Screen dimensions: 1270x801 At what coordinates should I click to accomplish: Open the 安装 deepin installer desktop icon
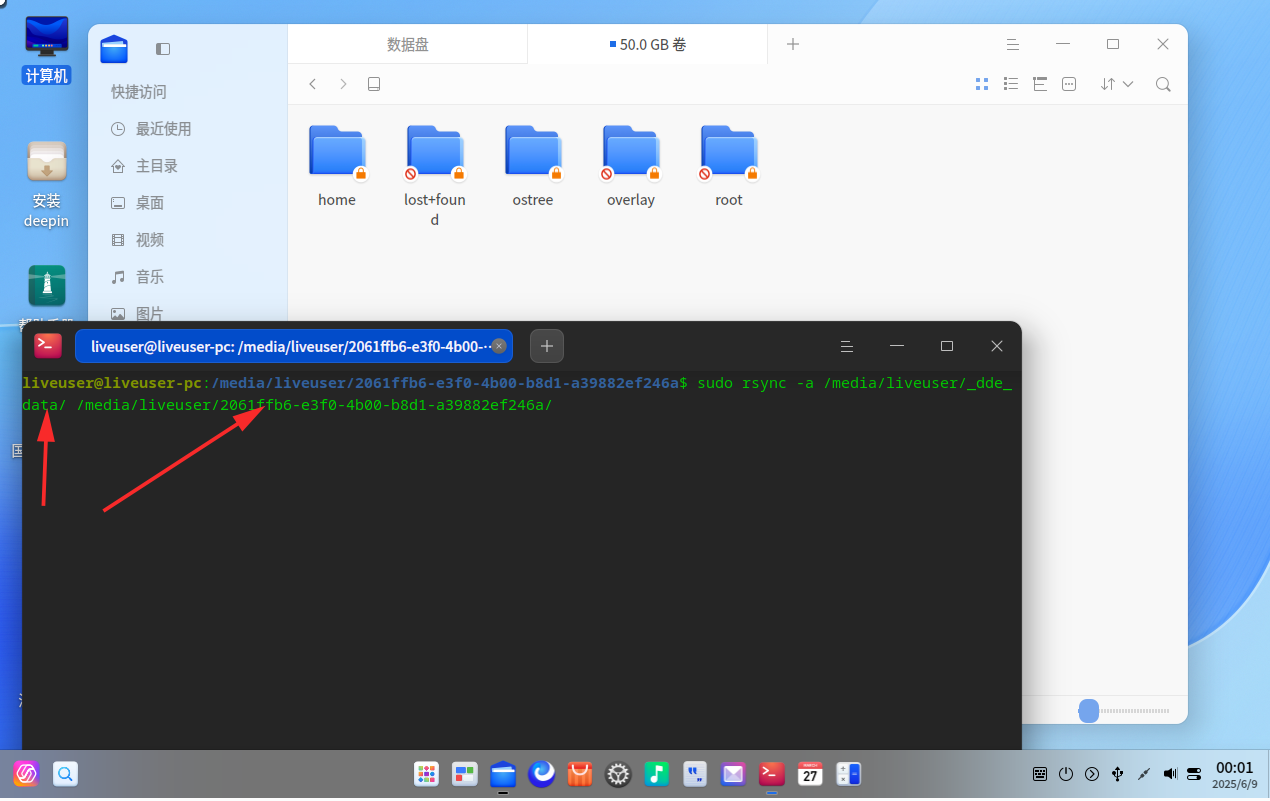point(46,185)
